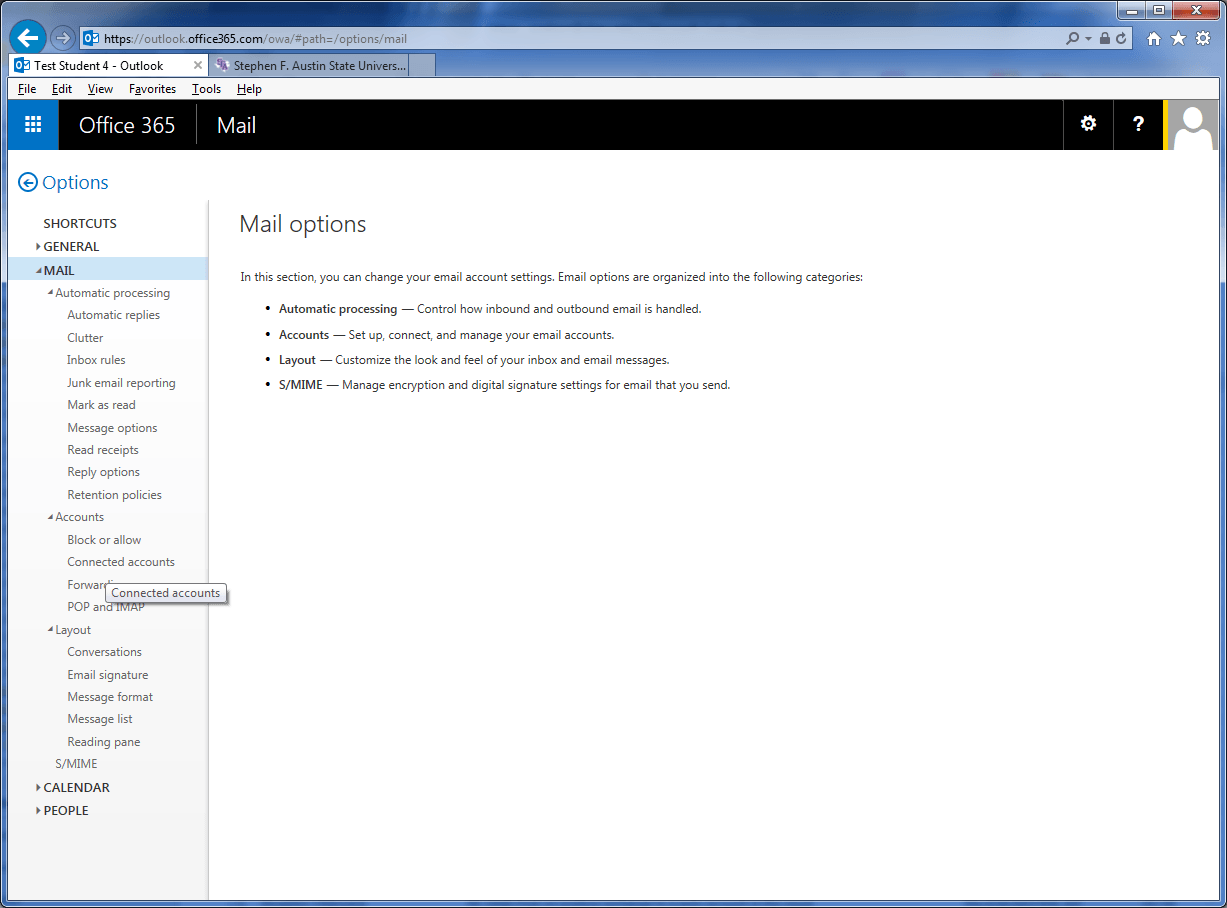Click the browser back navigation button

coord(28,38)
